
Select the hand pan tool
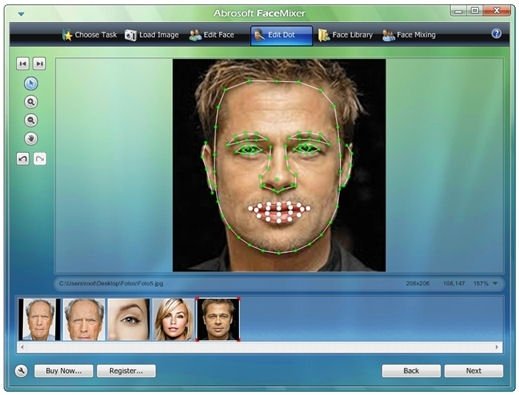click(x=31, y=139)
